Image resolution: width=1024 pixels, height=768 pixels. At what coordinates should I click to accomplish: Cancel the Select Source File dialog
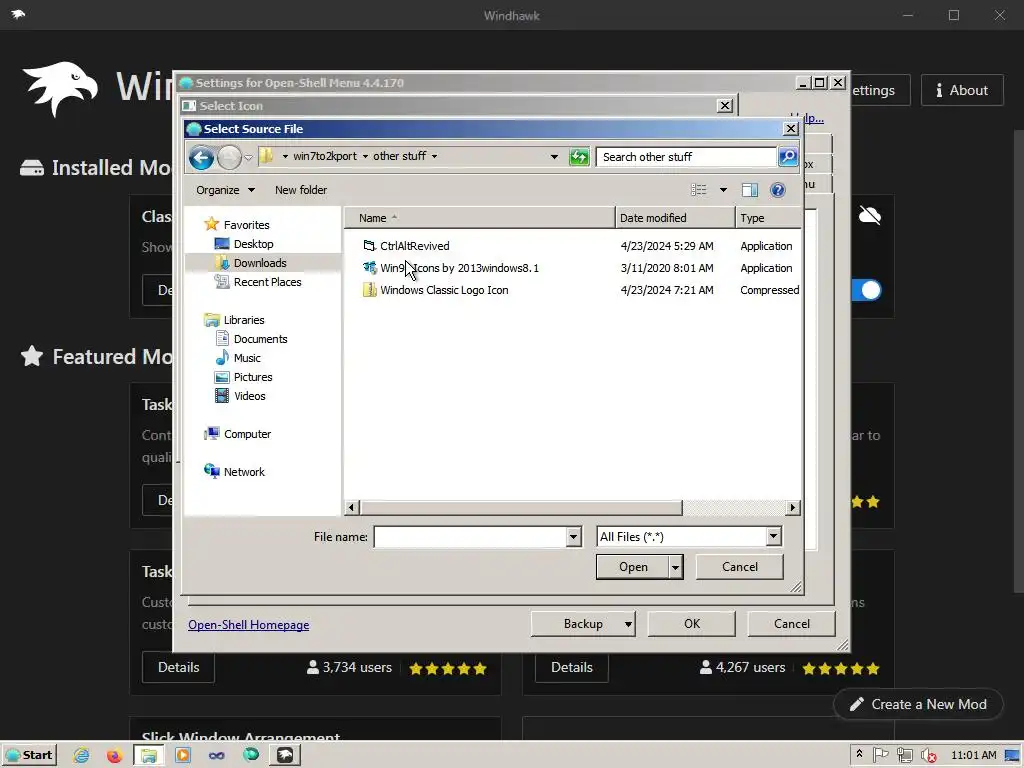click(739, 567)
